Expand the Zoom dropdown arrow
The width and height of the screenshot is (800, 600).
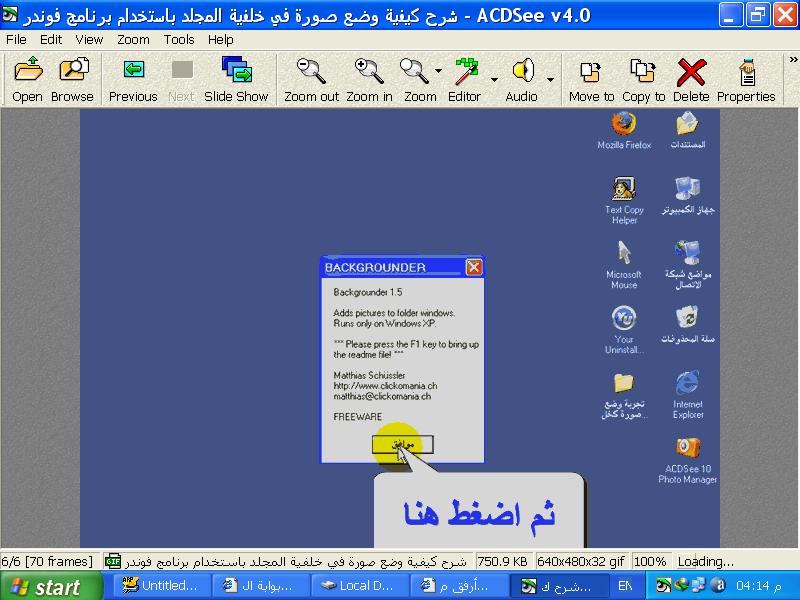[x=439, y=72]
